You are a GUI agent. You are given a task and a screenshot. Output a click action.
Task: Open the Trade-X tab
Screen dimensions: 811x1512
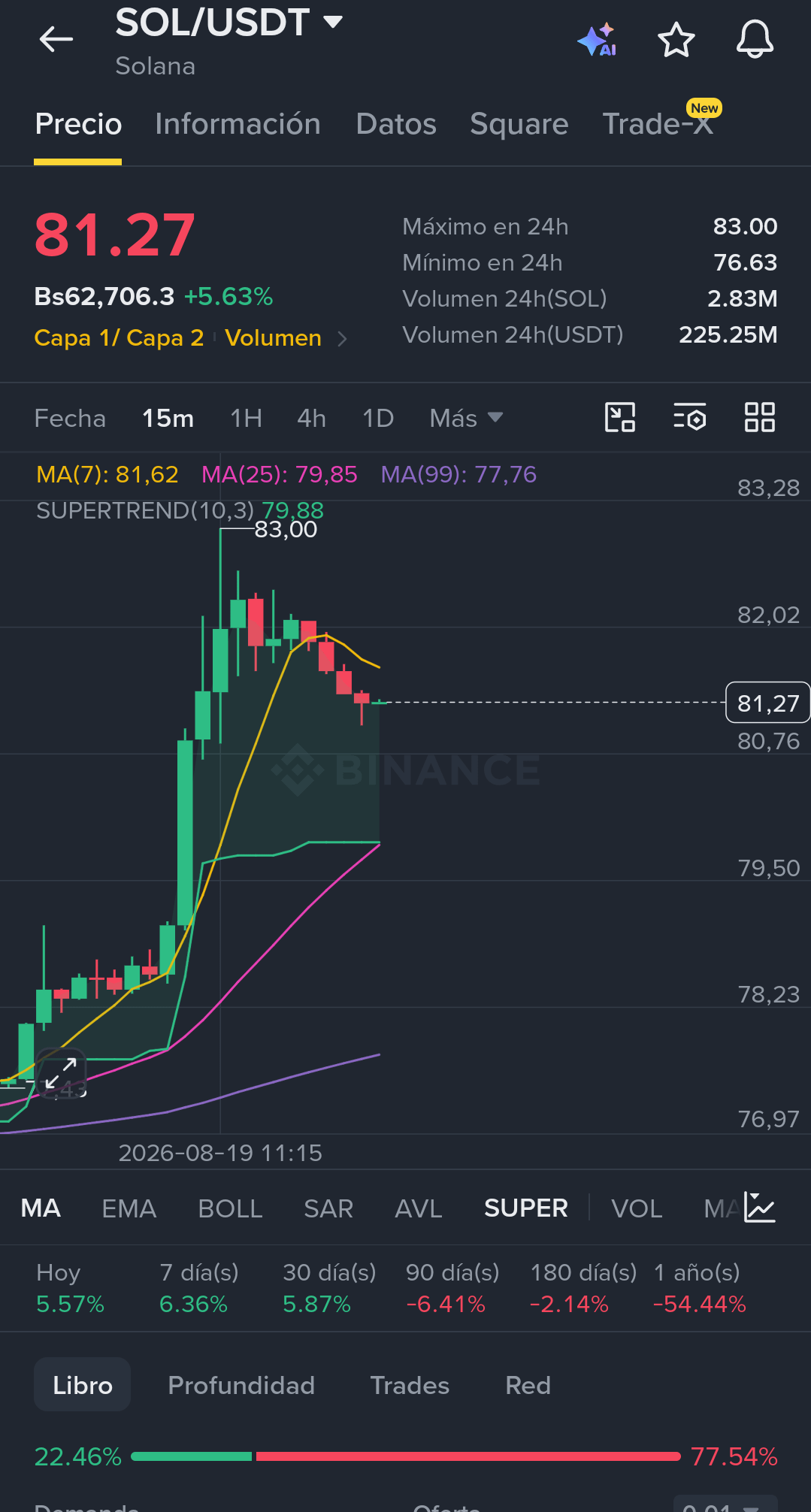658,124
